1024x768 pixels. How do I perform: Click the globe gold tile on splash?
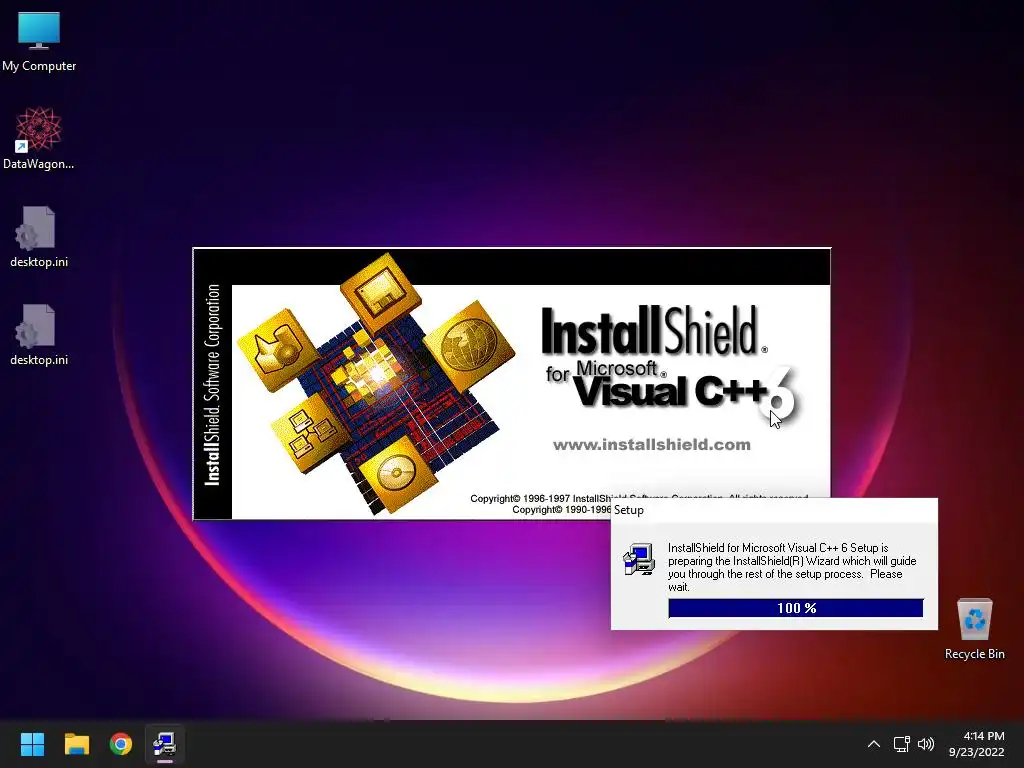pyautogui.click(x=469, y=345)
